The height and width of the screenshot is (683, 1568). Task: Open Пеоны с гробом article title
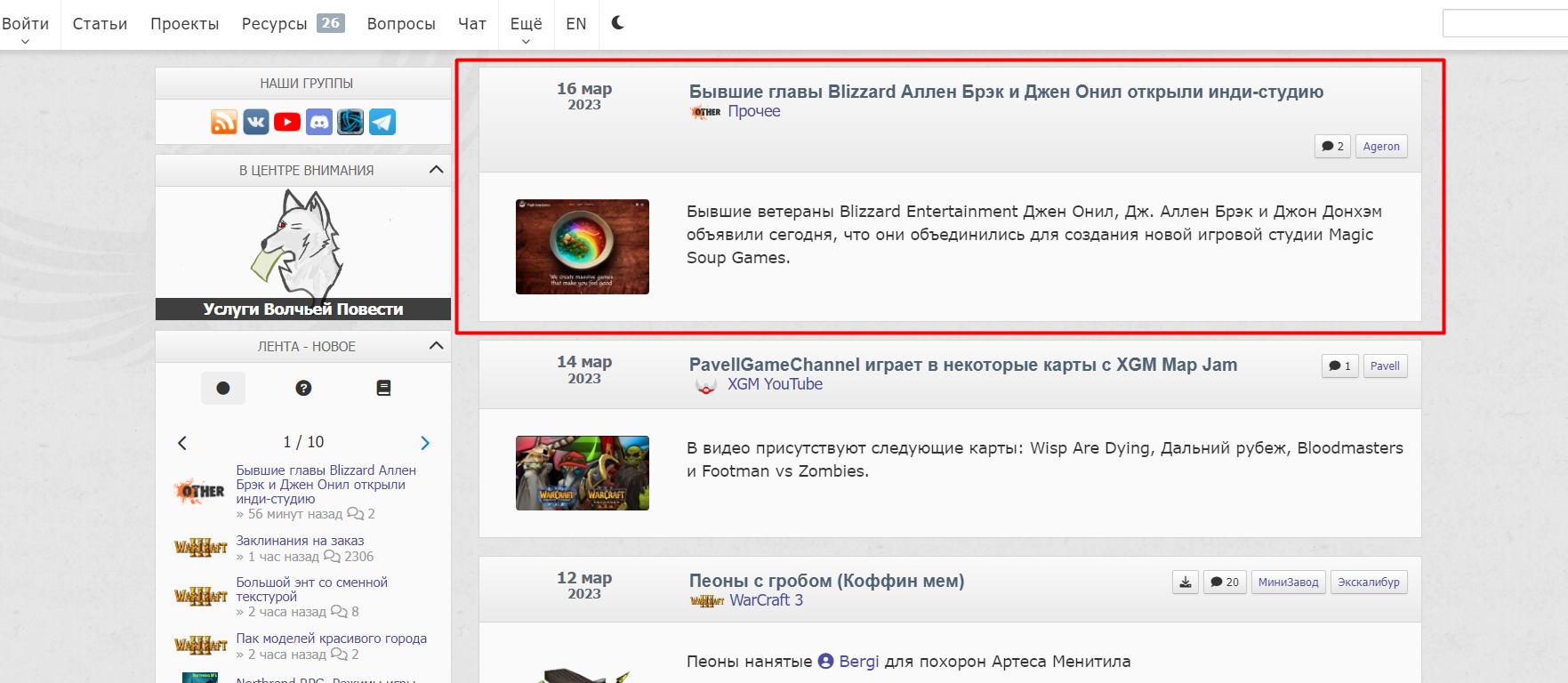pyautogui.click(x=826, y=581)
